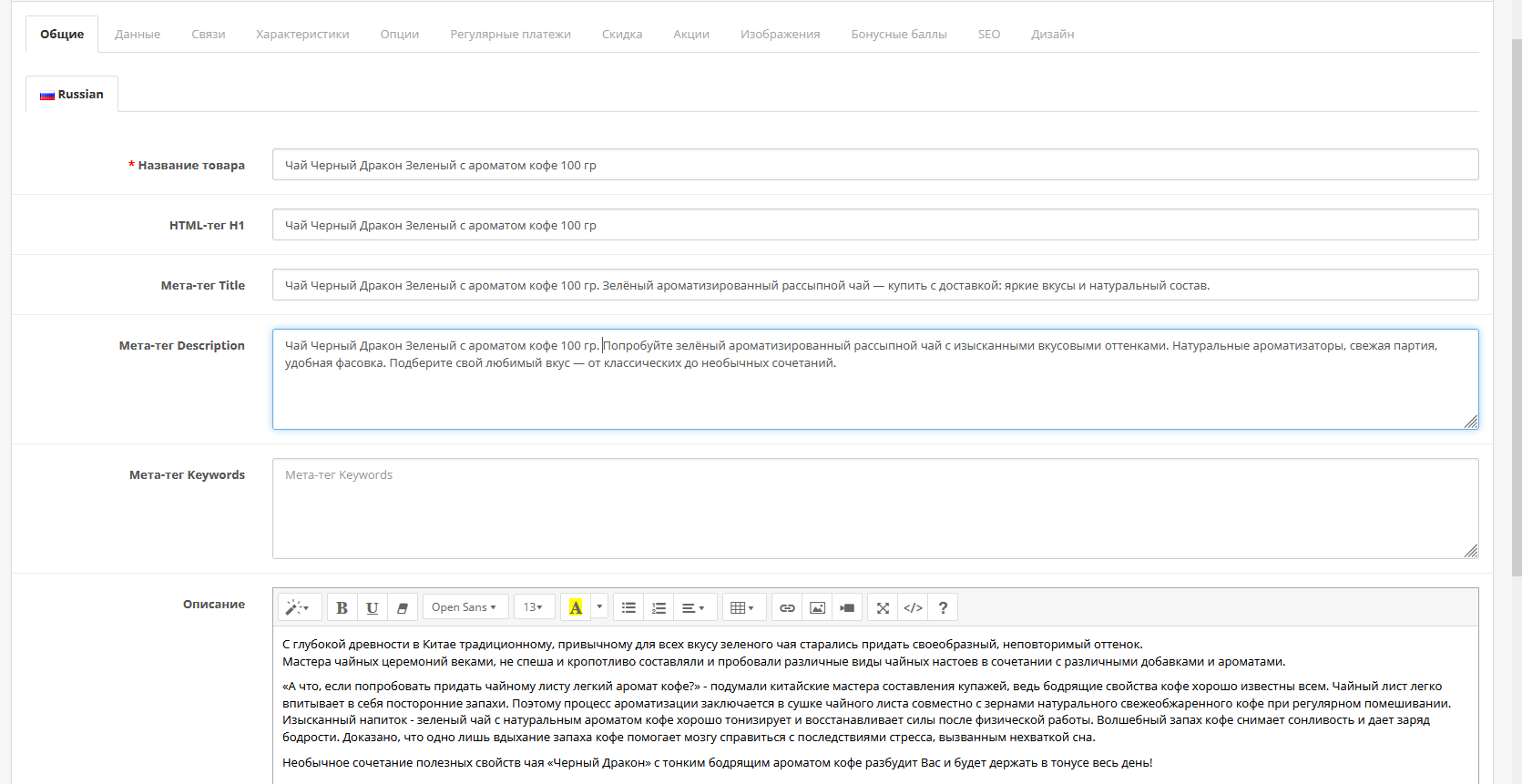Viewport: 1522px width, 784px height.
Task: Insert a picture into description
Action: coord(817,607)
